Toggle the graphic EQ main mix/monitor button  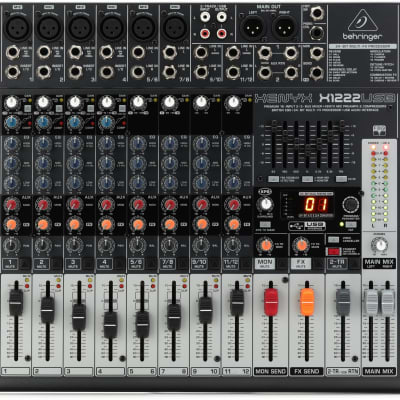[x=307, y=179]
